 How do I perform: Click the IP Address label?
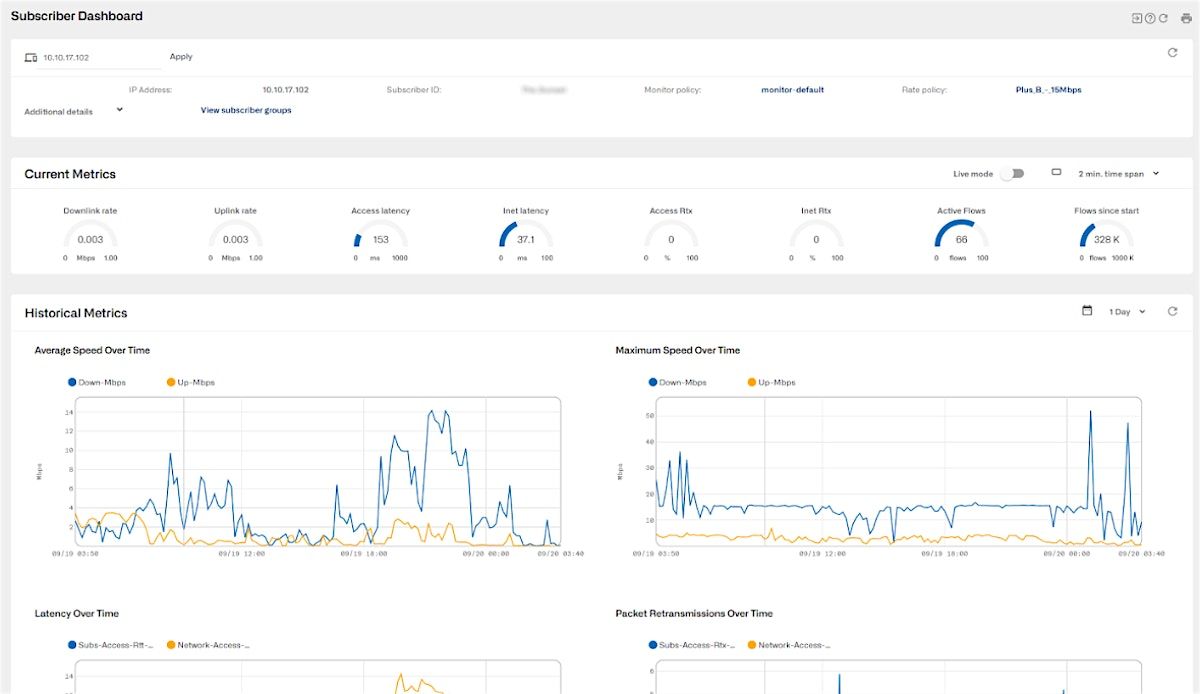pyautogui.click(x=151, y=90)
